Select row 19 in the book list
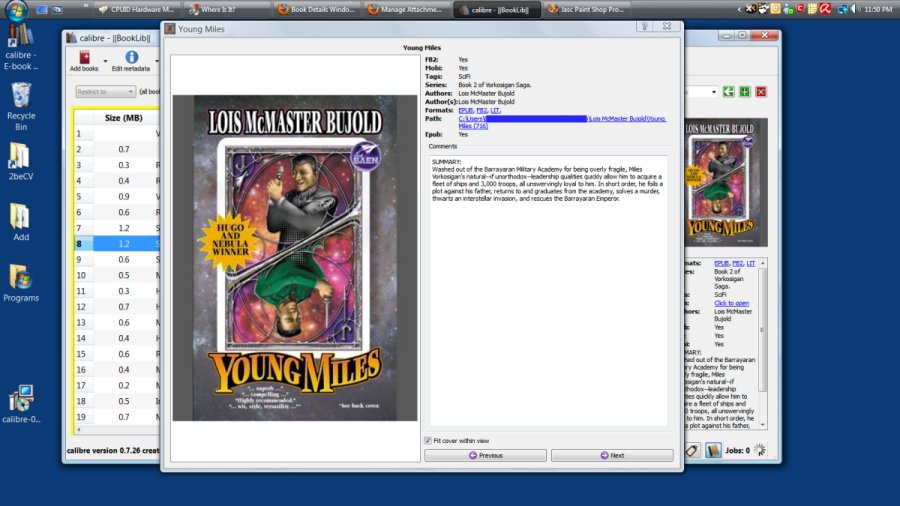 pyautogui.click(x=117, y=417)
